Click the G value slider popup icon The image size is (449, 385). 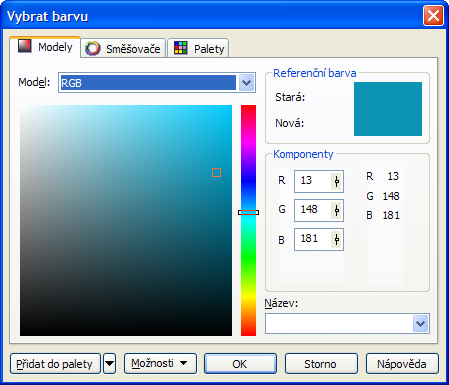tap(336, 211)
